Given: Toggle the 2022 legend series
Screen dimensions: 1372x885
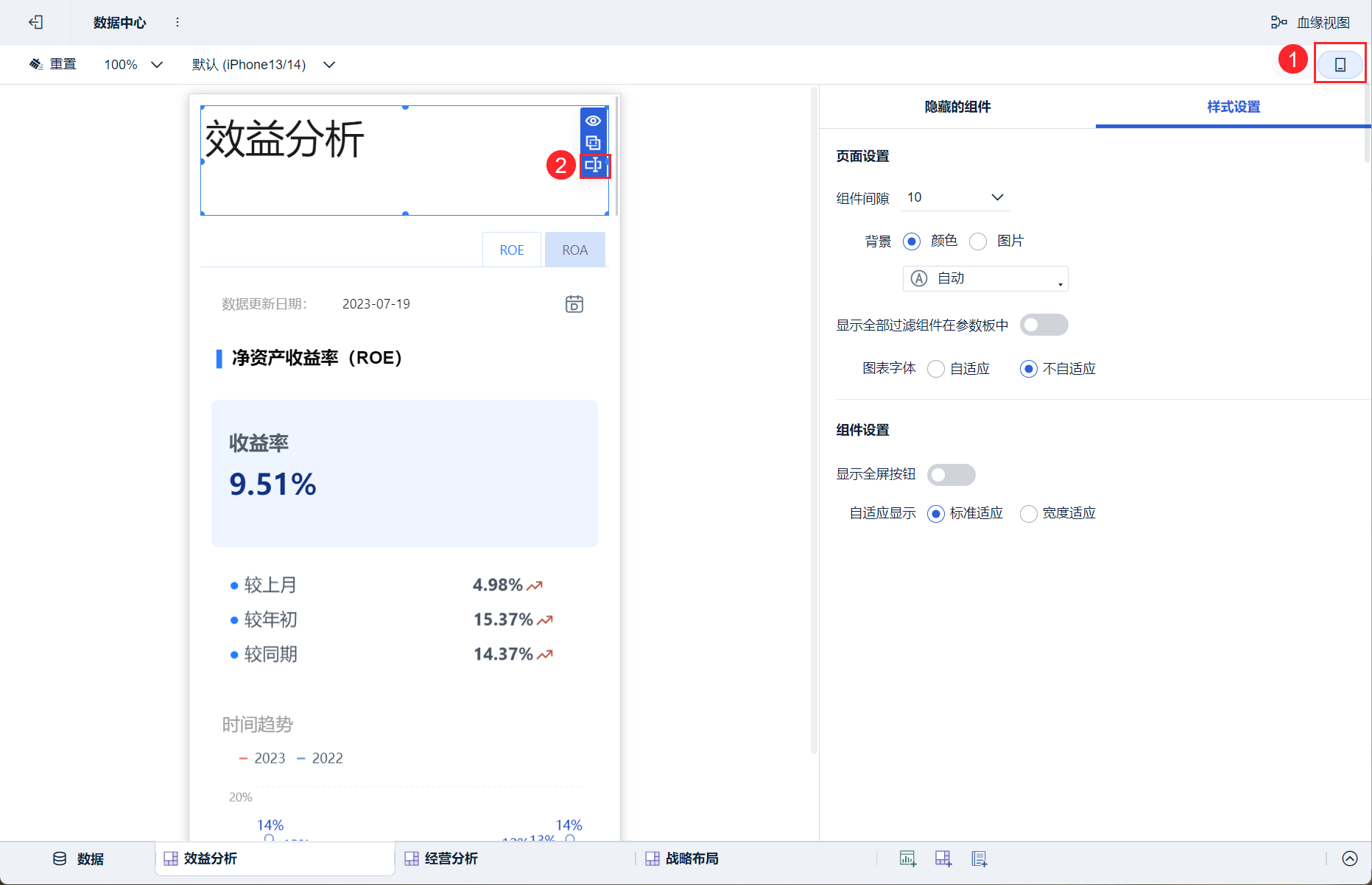Looking at the screenshot, I should [320, 758].
